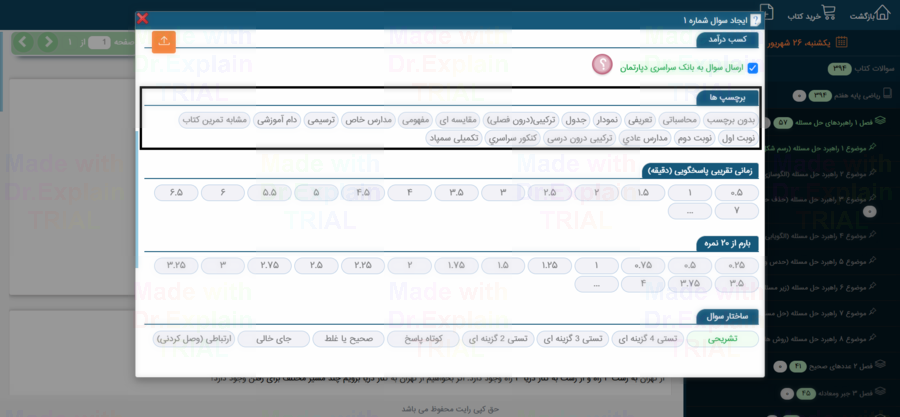Click the book icon beside ریاضی پایه هفتم

click(x=887, y=95)
